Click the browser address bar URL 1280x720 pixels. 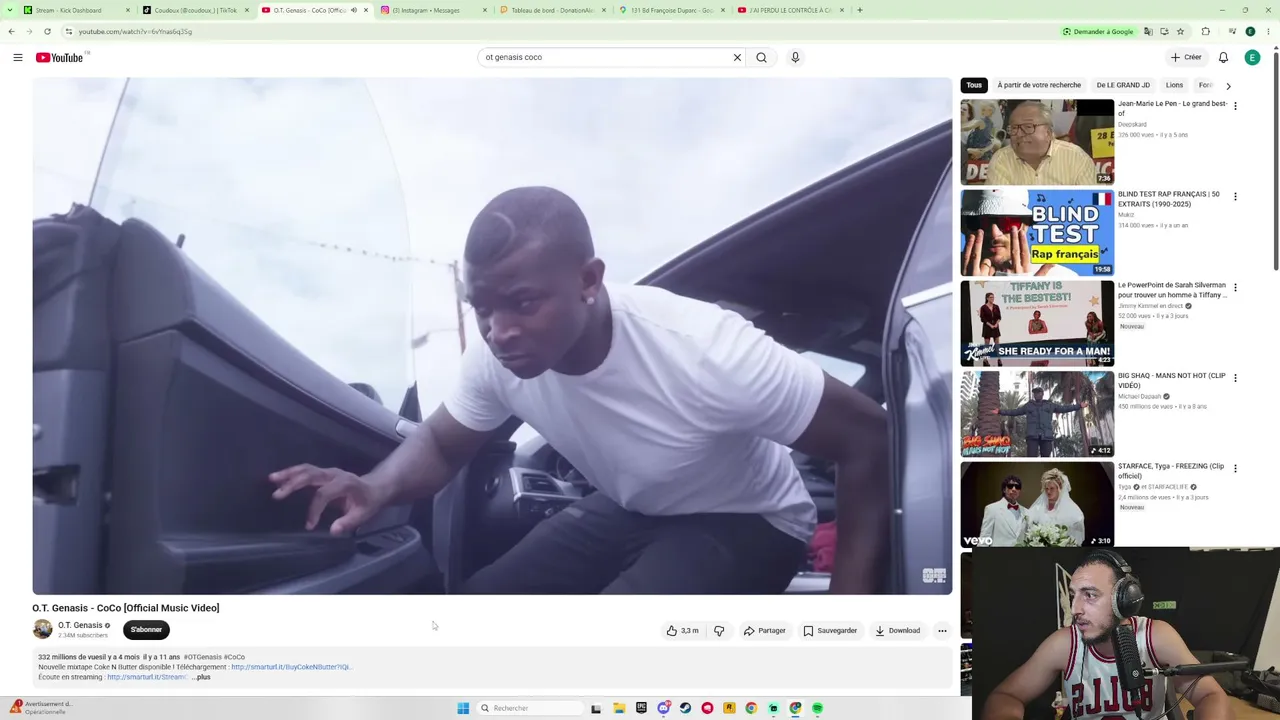coord(135,31)
